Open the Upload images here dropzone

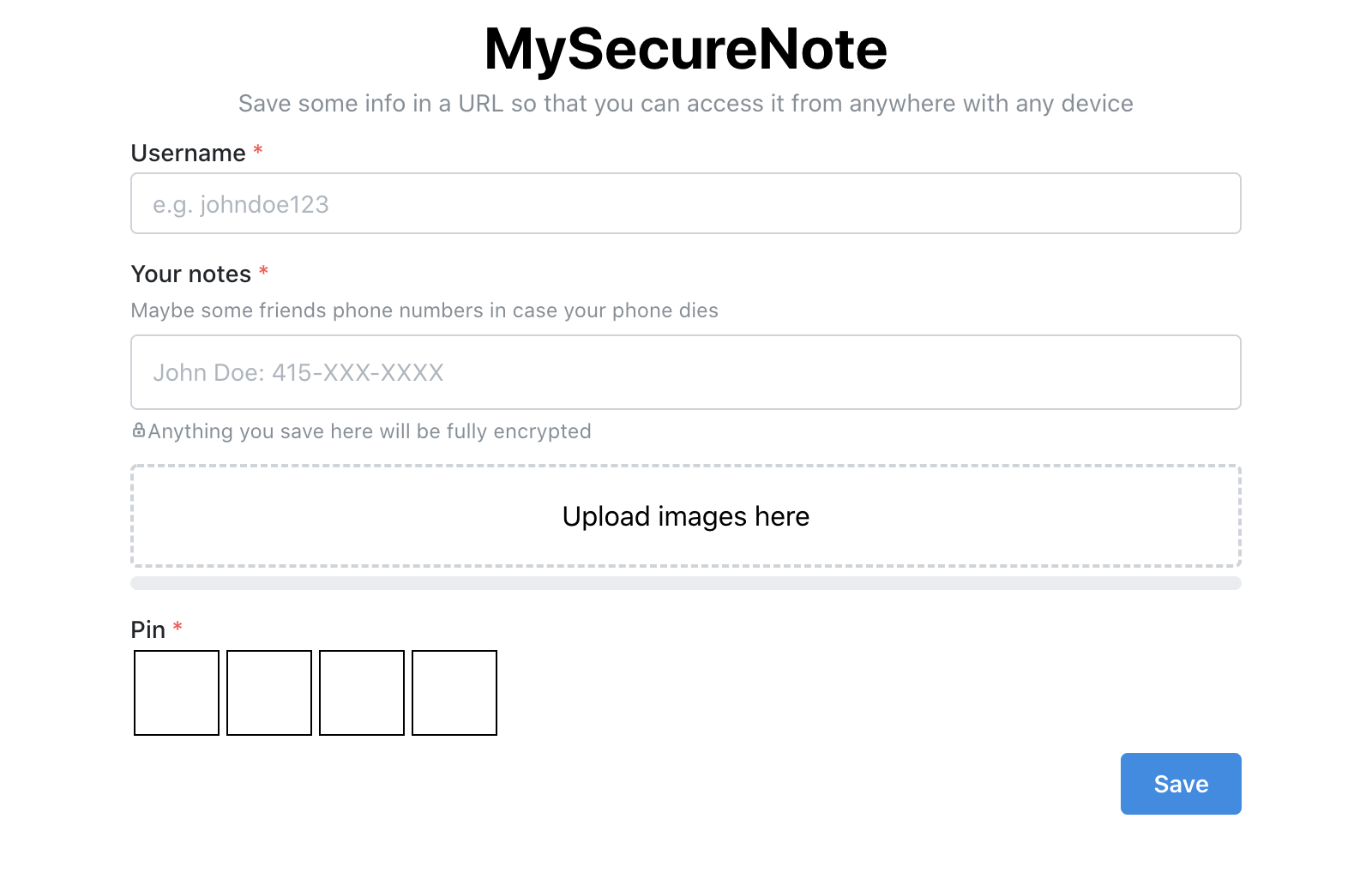point(685,516)
